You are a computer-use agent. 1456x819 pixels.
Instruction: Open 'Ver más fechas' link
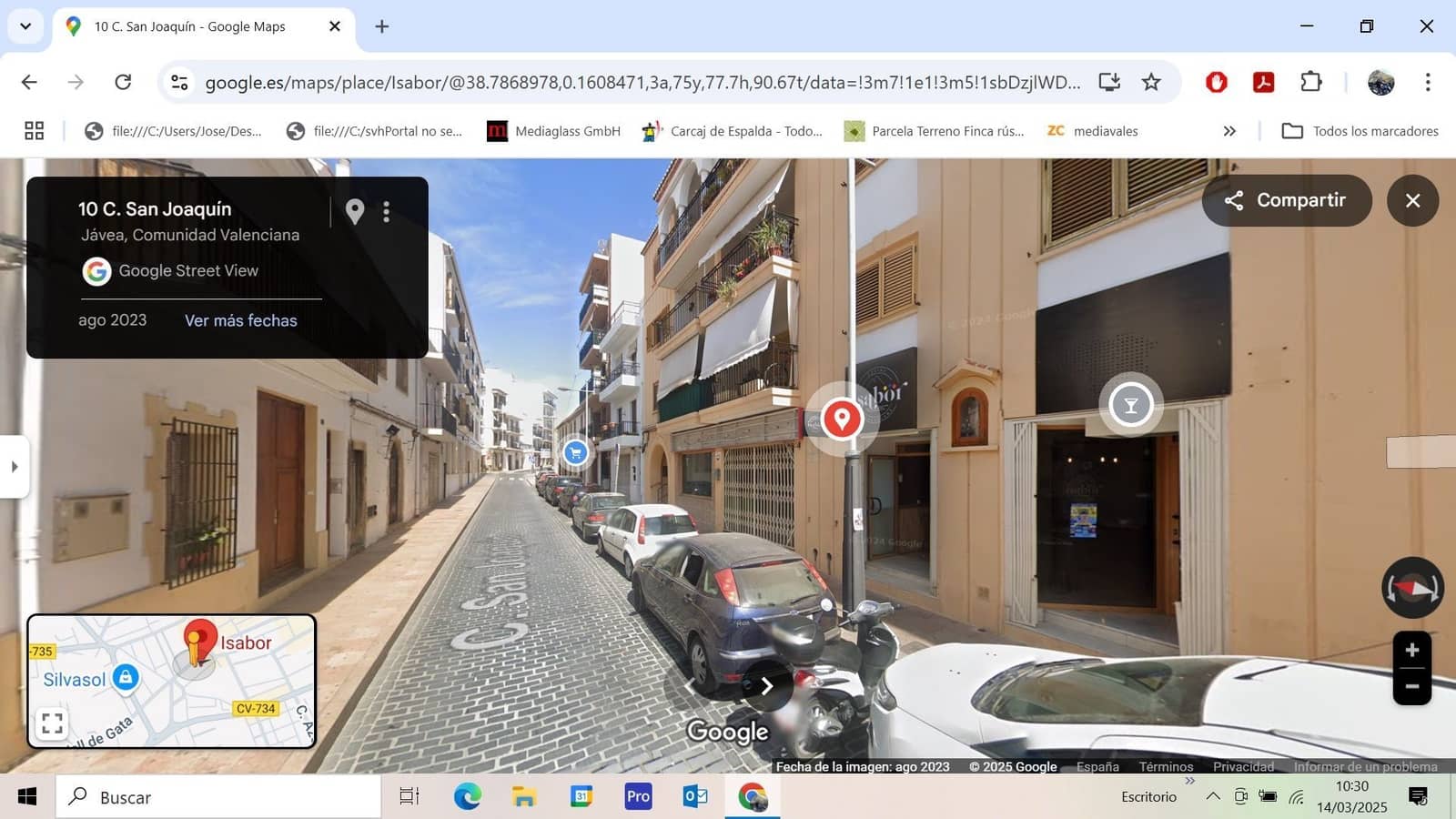click(x=240, y=320)
